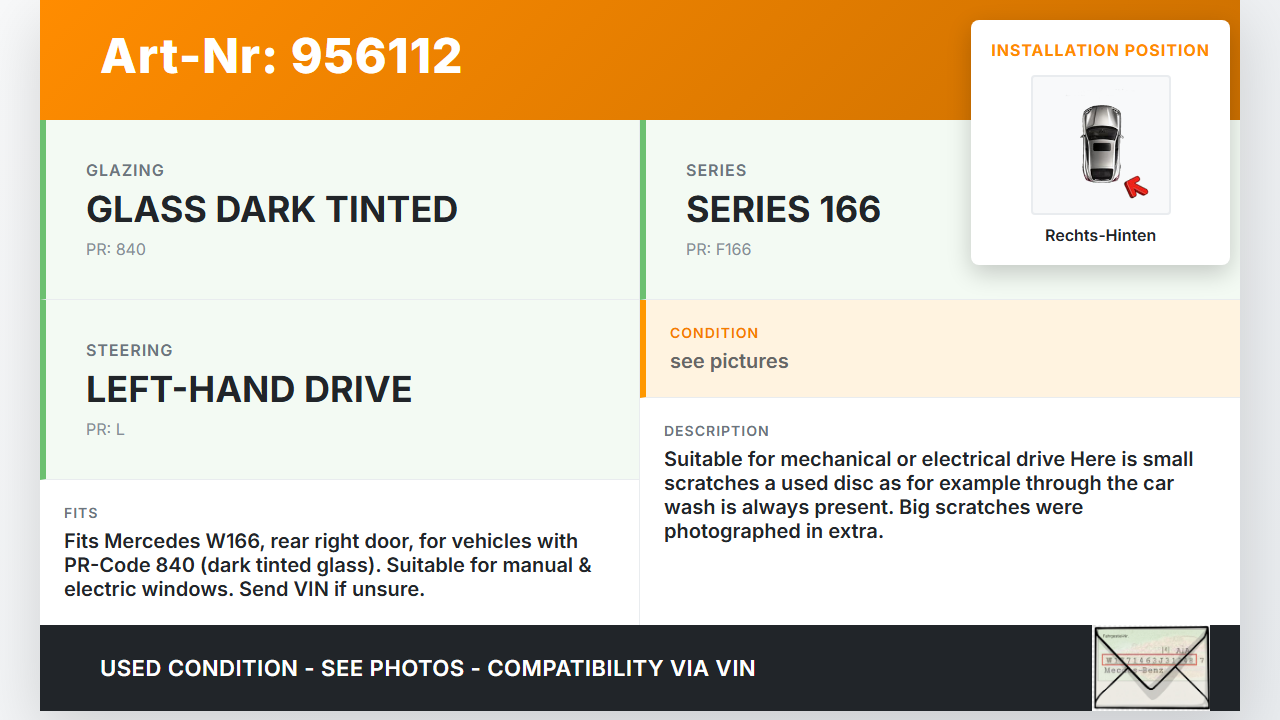Click the Rechts-Hinten caption
Viewport: 1280px width, 720px height.
tap(1100, 236)
